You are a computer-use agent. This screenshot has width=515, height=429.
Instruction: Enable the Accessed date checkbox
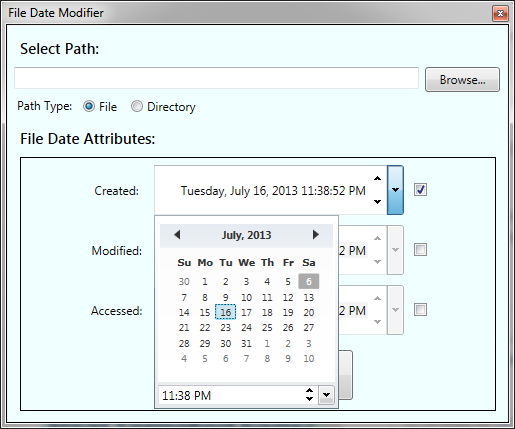coord(420,309)
